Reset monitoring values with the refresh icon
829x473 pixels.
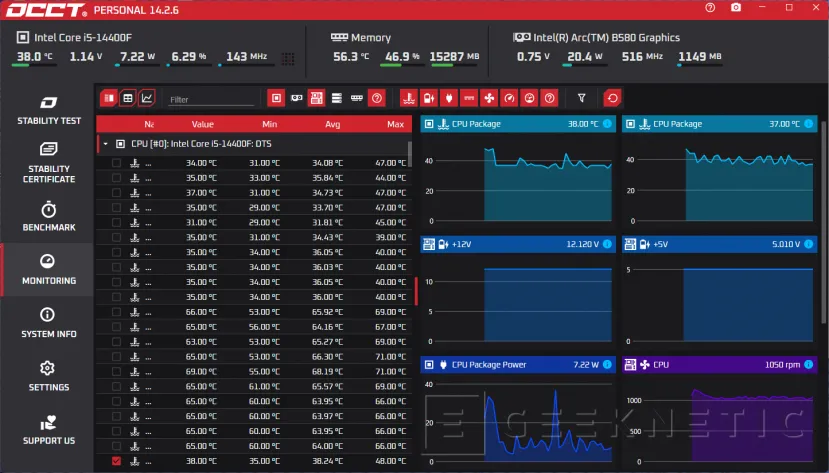click(x=612, y=98)
